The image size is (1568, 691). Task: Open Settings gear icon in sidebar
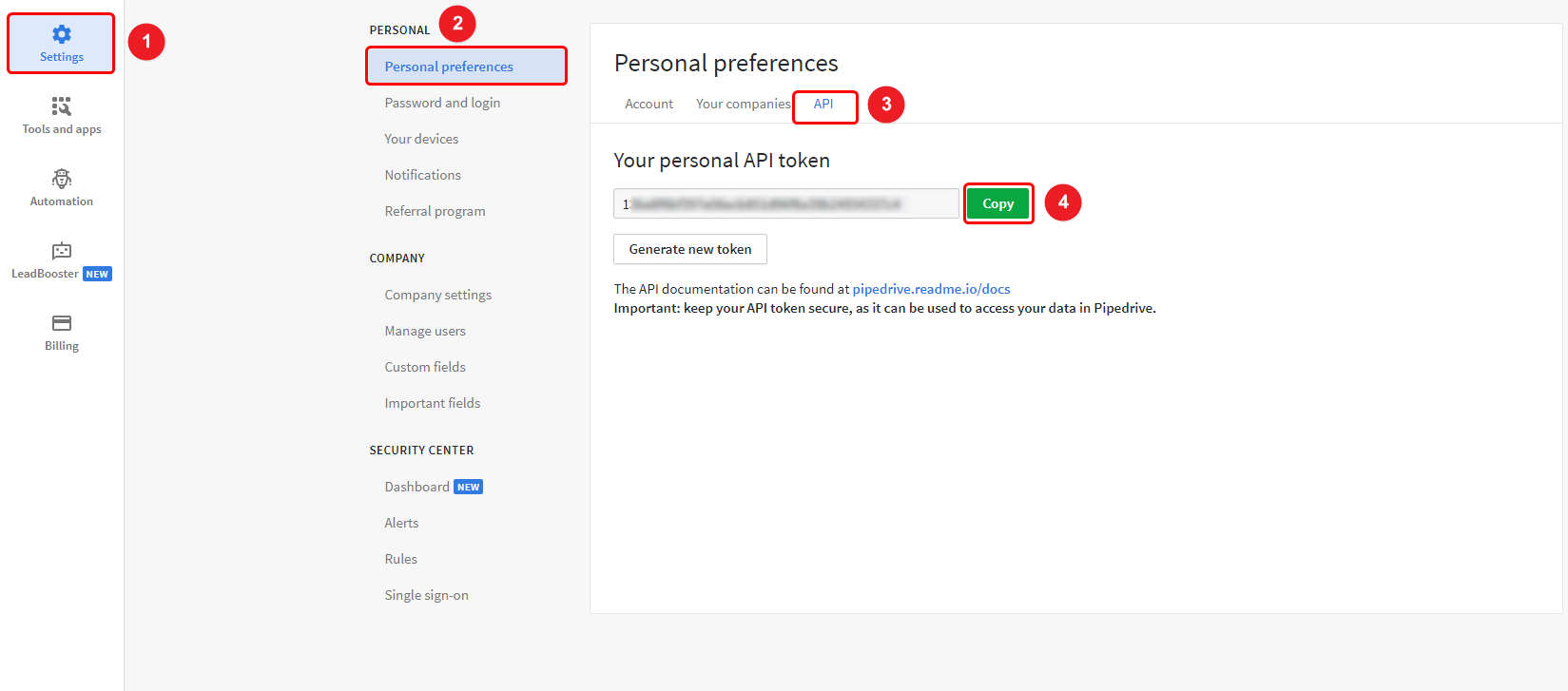tap(62, 35)
